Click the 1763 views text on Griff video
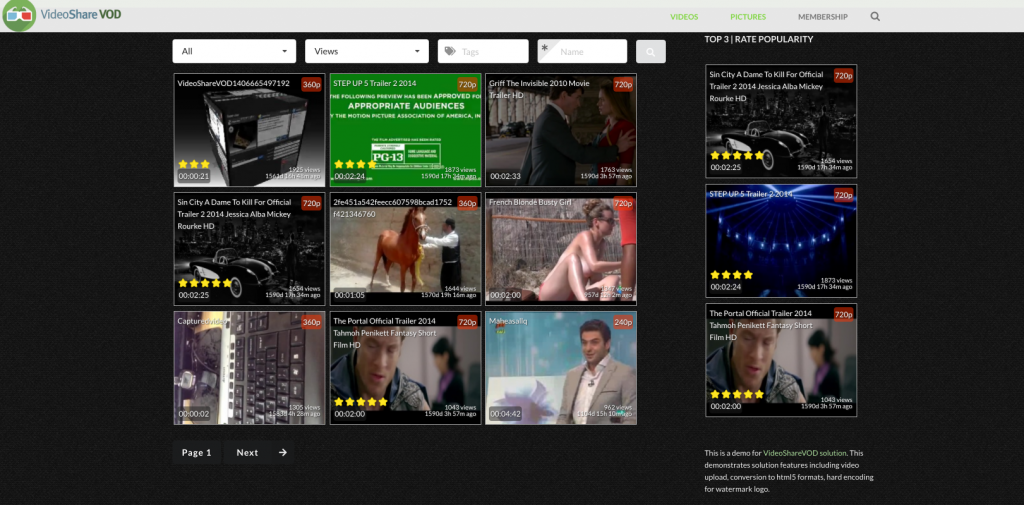The image size is (1024, 505). (x=616, y=170)
